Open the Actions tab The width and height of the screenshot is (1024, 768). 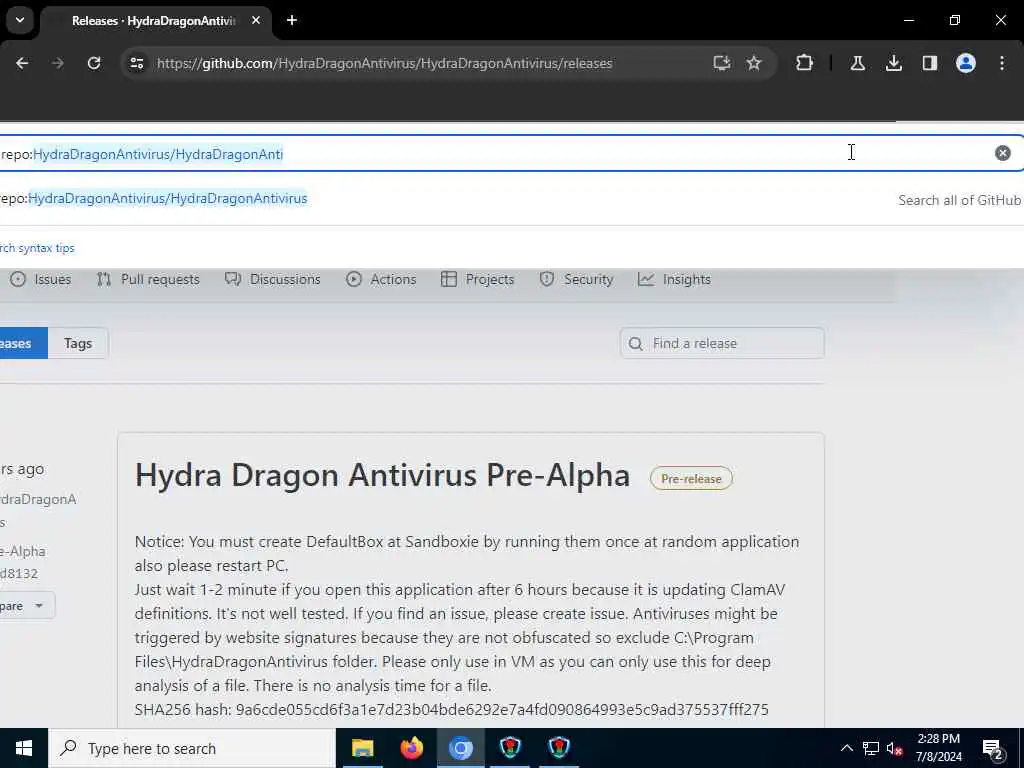point(381,280)
